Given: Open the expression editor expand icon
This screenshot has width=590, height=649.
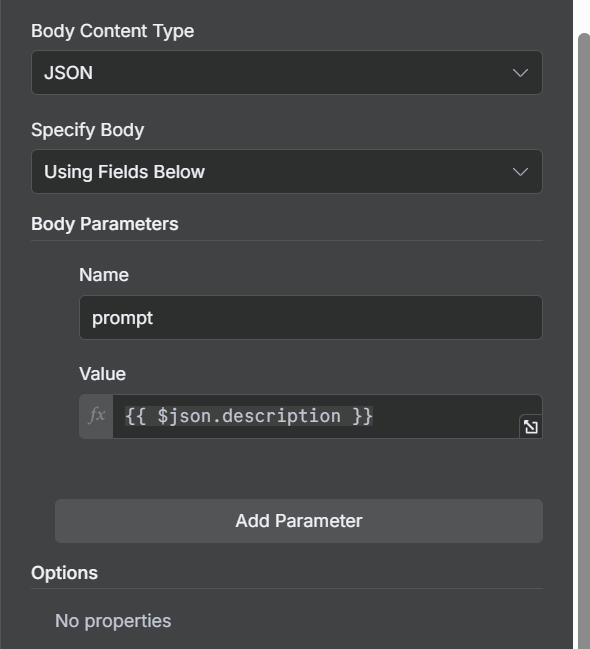Looking at the screenshot, I should click(531, 427).
